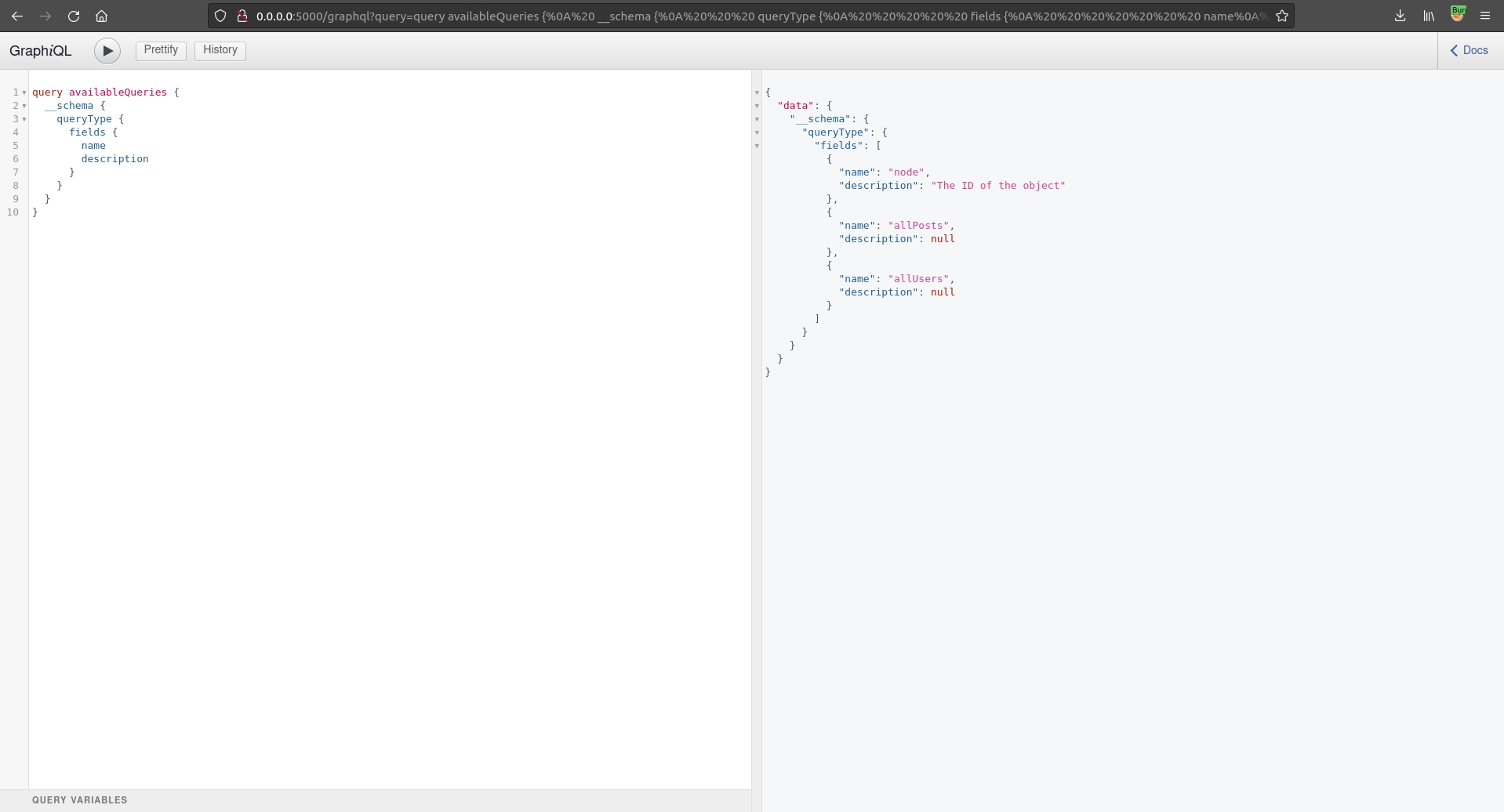The height and width of the screenshot is (812, 1504).
Task: Open the browser downloads panel
Action: [x=1400, y=16]
